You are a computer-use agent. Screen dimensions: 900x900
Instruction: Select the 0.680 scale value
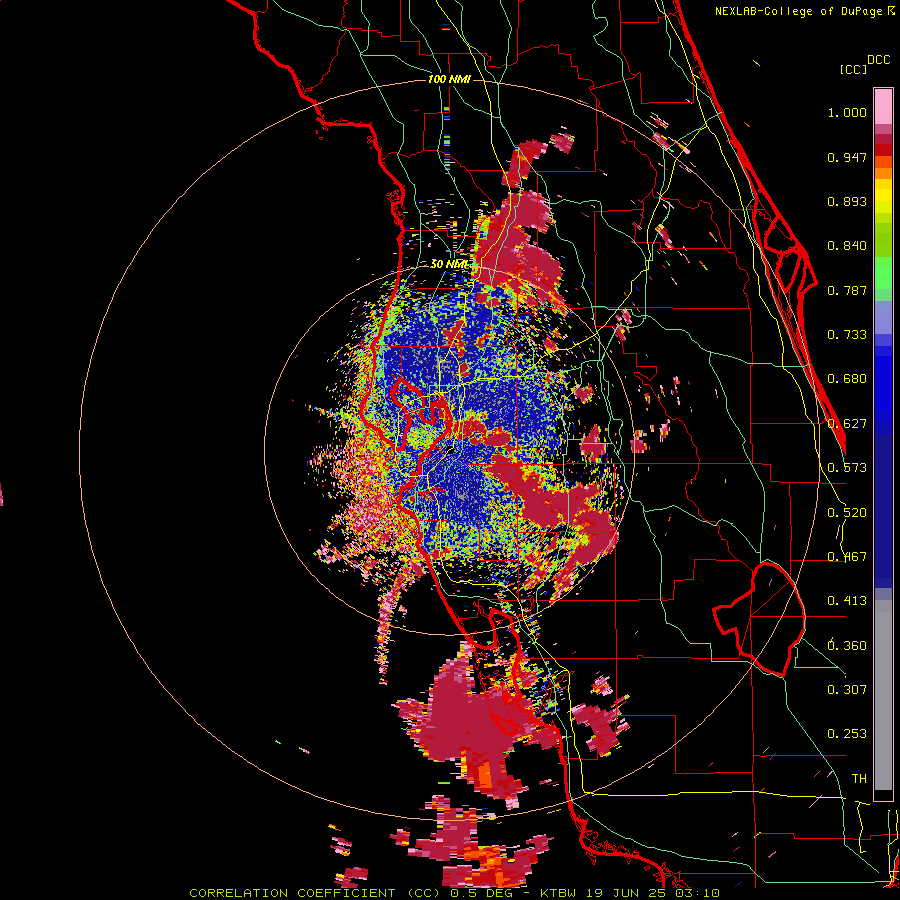847,379
